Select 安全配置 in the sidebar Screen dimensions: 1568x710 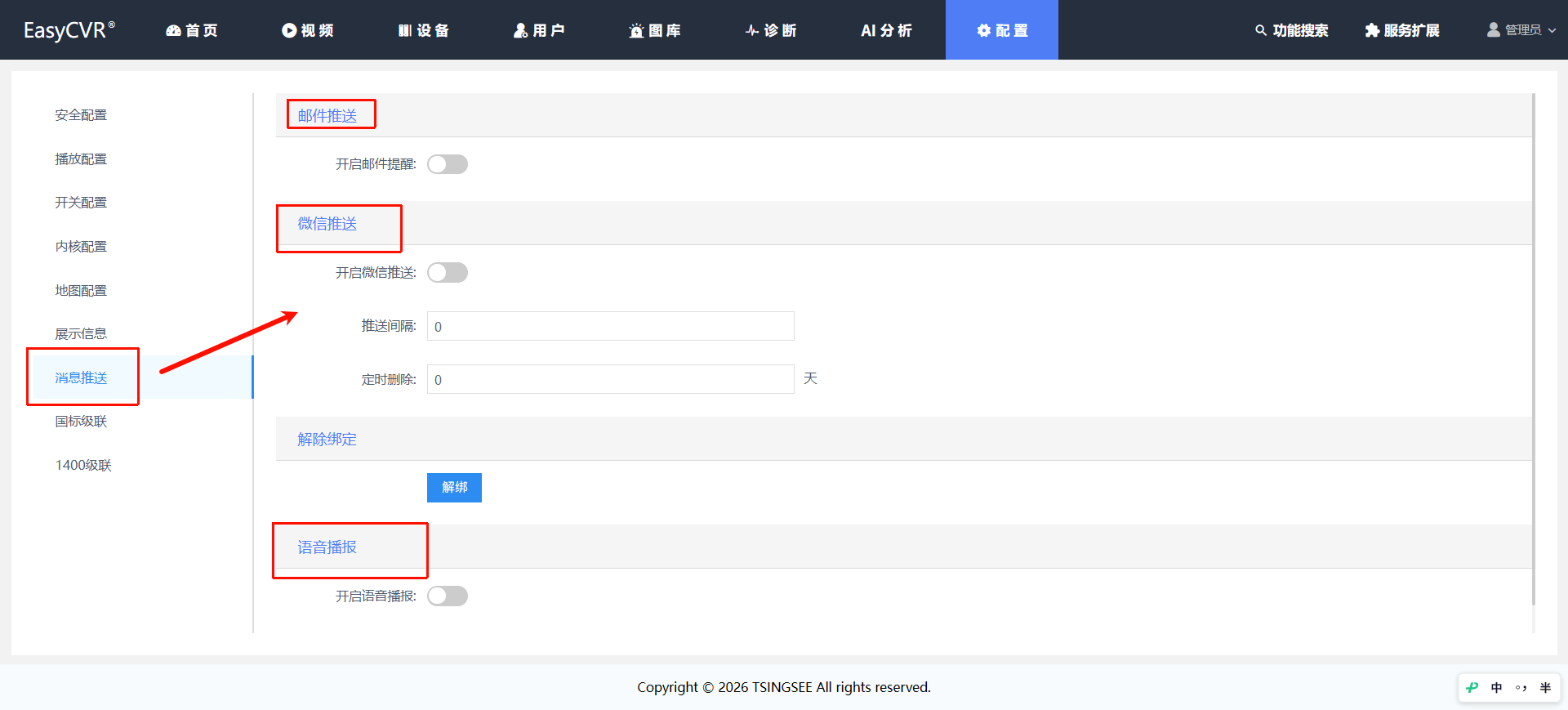tap(81, 115)
